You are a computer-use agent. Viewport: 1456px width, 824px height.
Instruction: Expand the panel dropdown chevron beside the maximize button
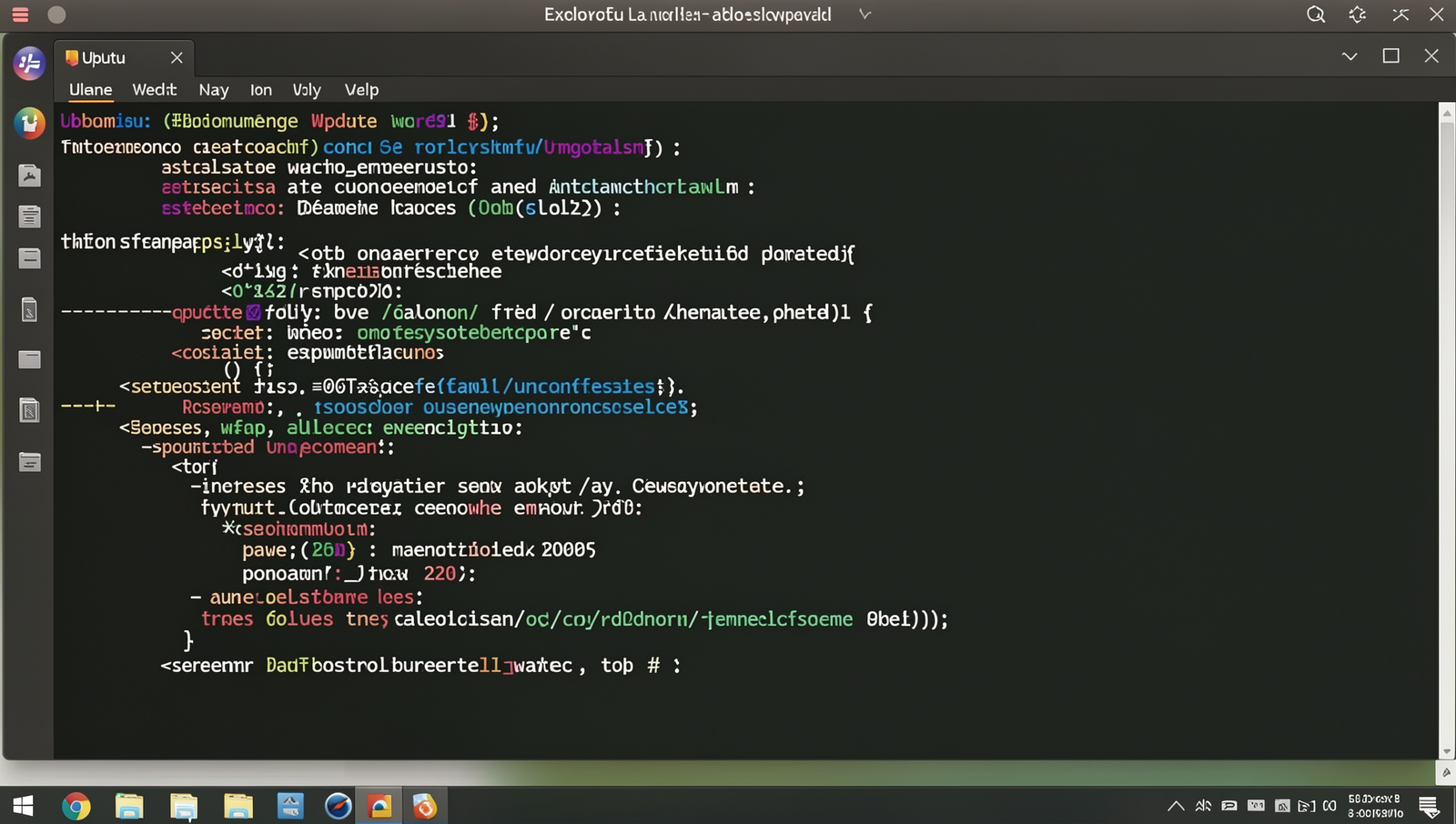coord(1350,56)
